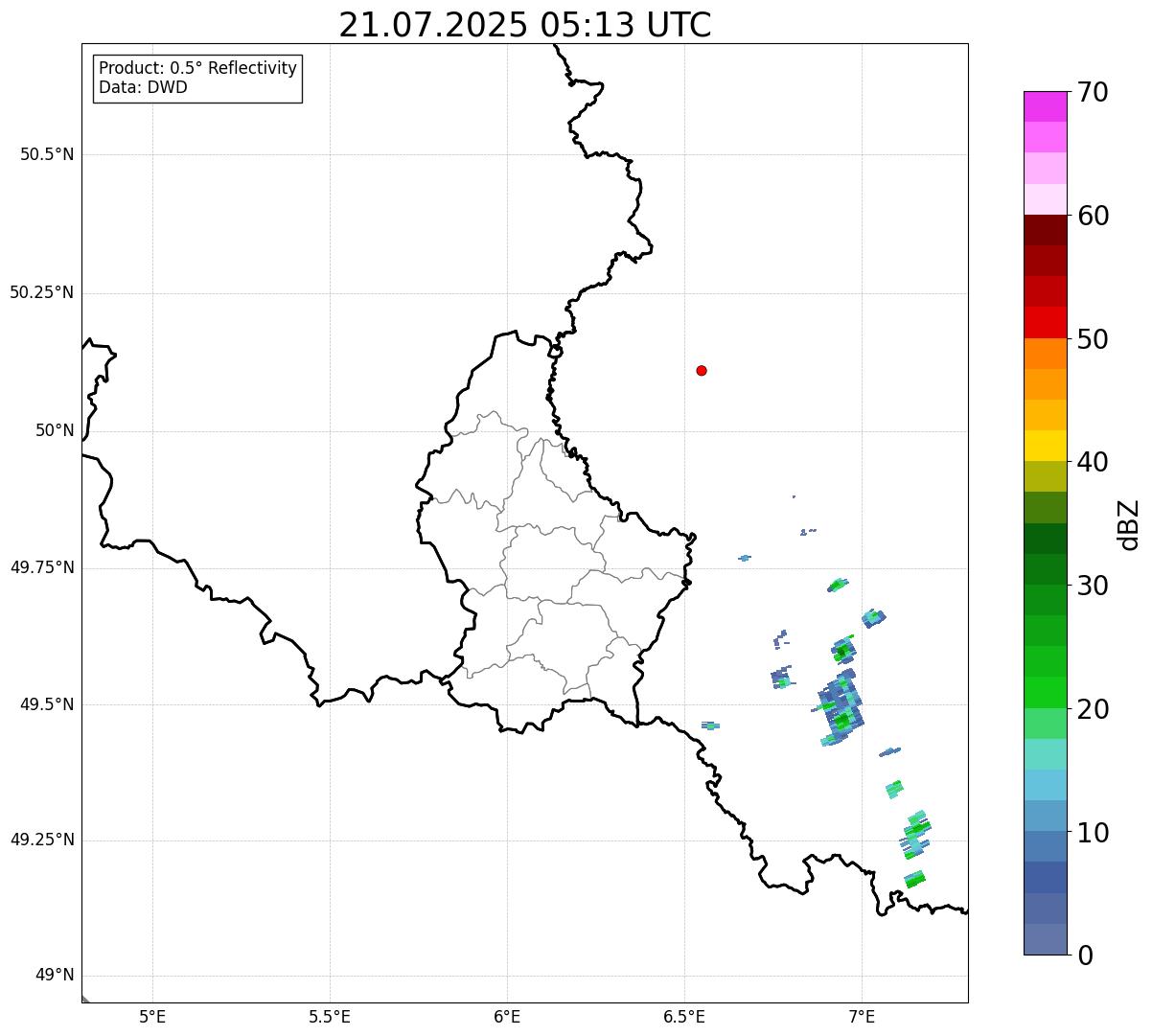Pick the palest pink segment just above 60
Screen dimensions: 1152x1036
[1045, 199]
